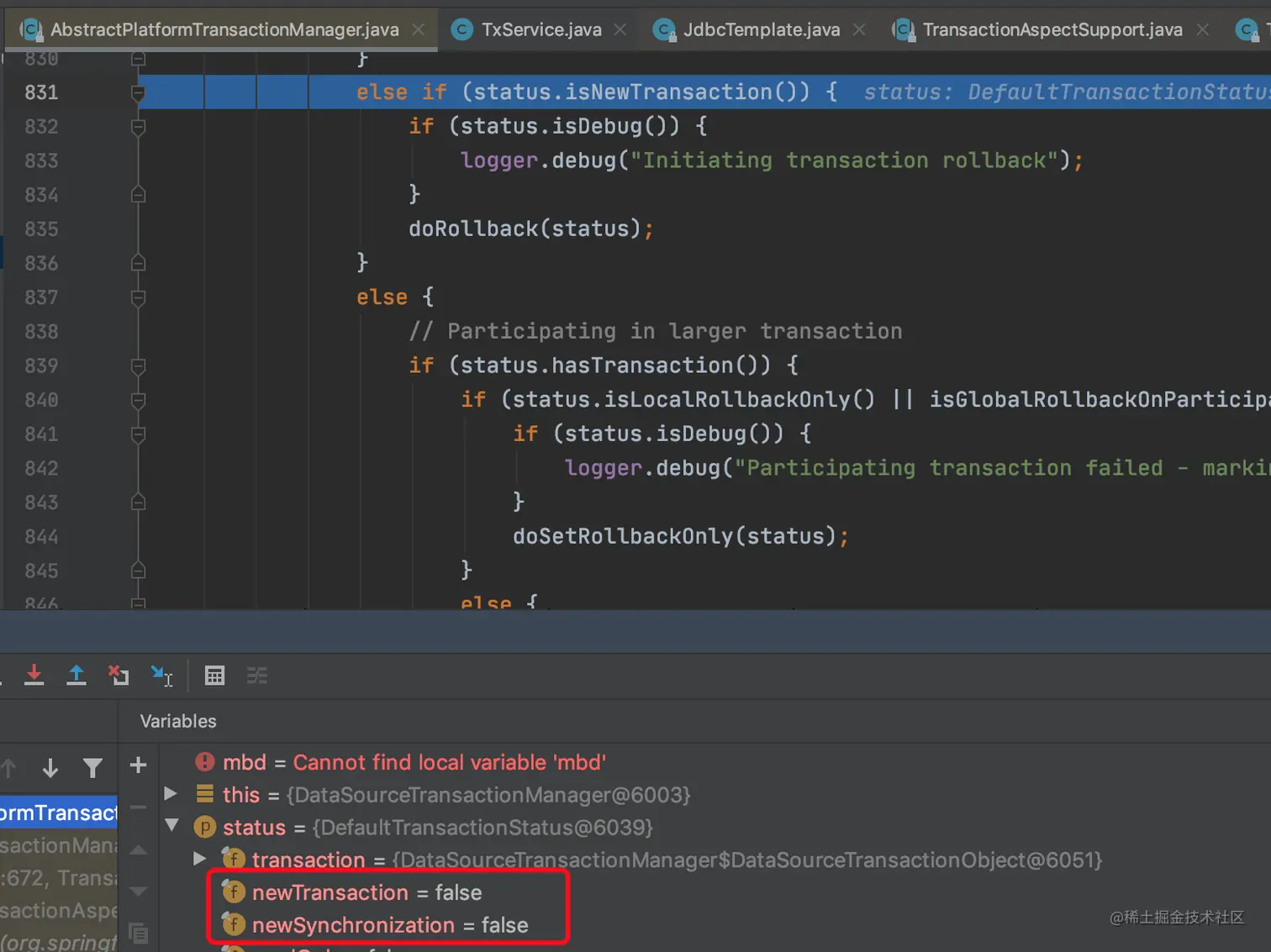This screenshot has width=1271, height=952.
Task: Select the ':672, Trans' stack frame
Action: pyautogui.click(x=59, y=878)
